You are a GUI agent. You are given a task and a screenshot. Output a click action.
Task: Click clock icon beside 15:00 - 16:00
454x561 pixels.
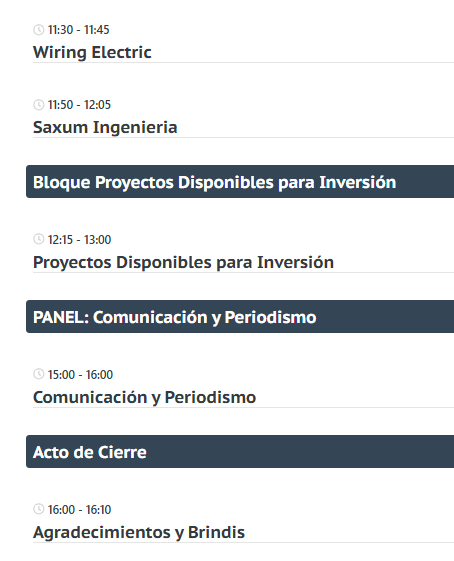pos(39,374)
